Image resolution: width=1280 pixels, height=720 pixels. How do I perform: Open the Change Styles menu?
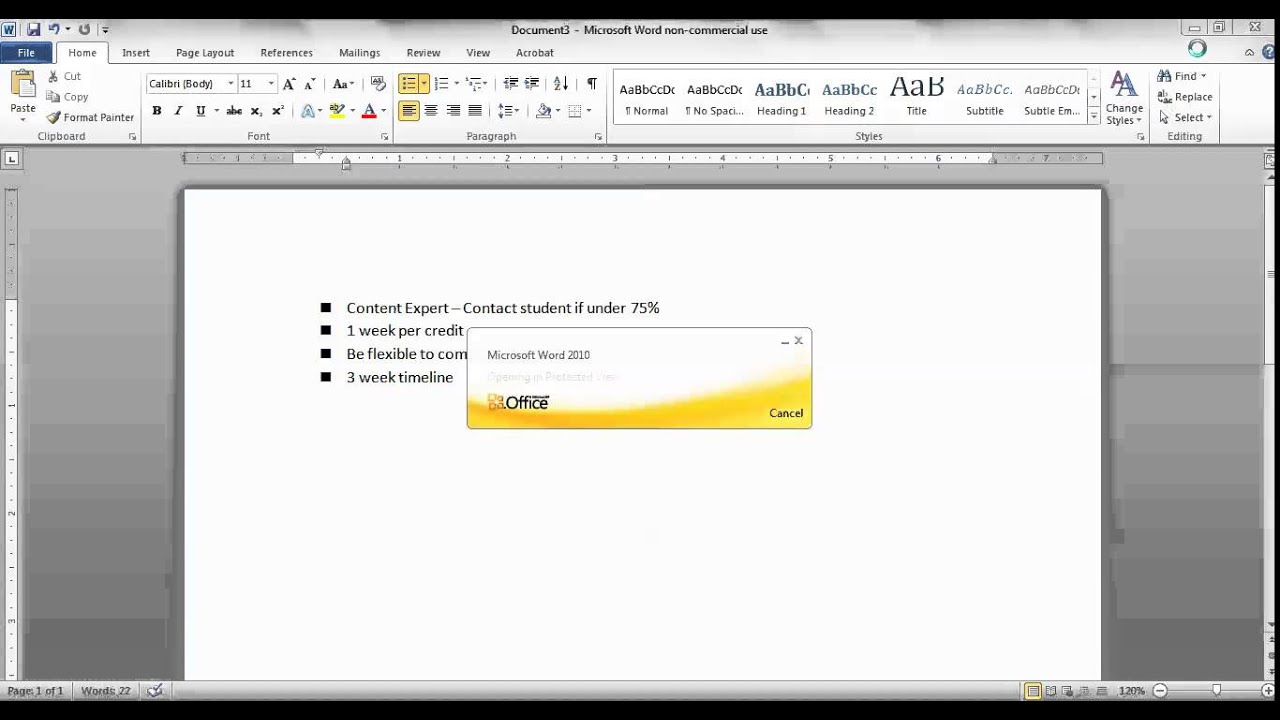pyautogui.click(x=1124, y=99)
